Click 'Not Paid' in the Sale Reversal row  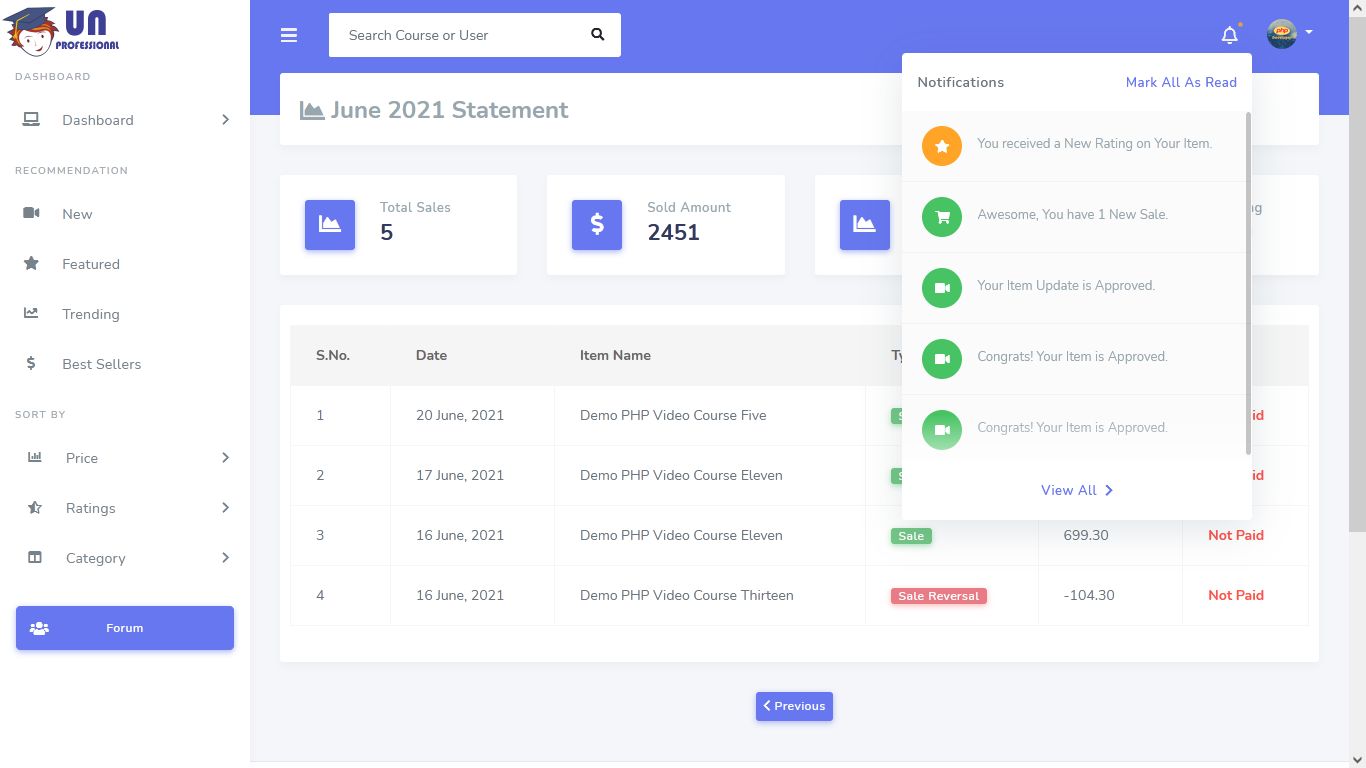(1236, 595)
